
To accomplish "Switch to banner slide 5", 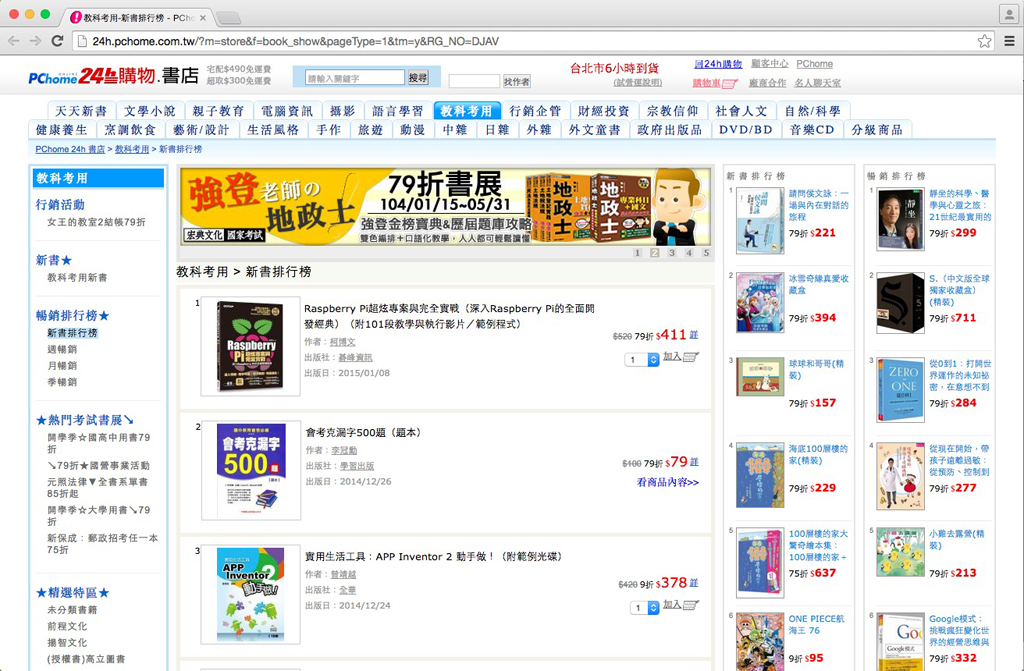I will tap(706, 253).
